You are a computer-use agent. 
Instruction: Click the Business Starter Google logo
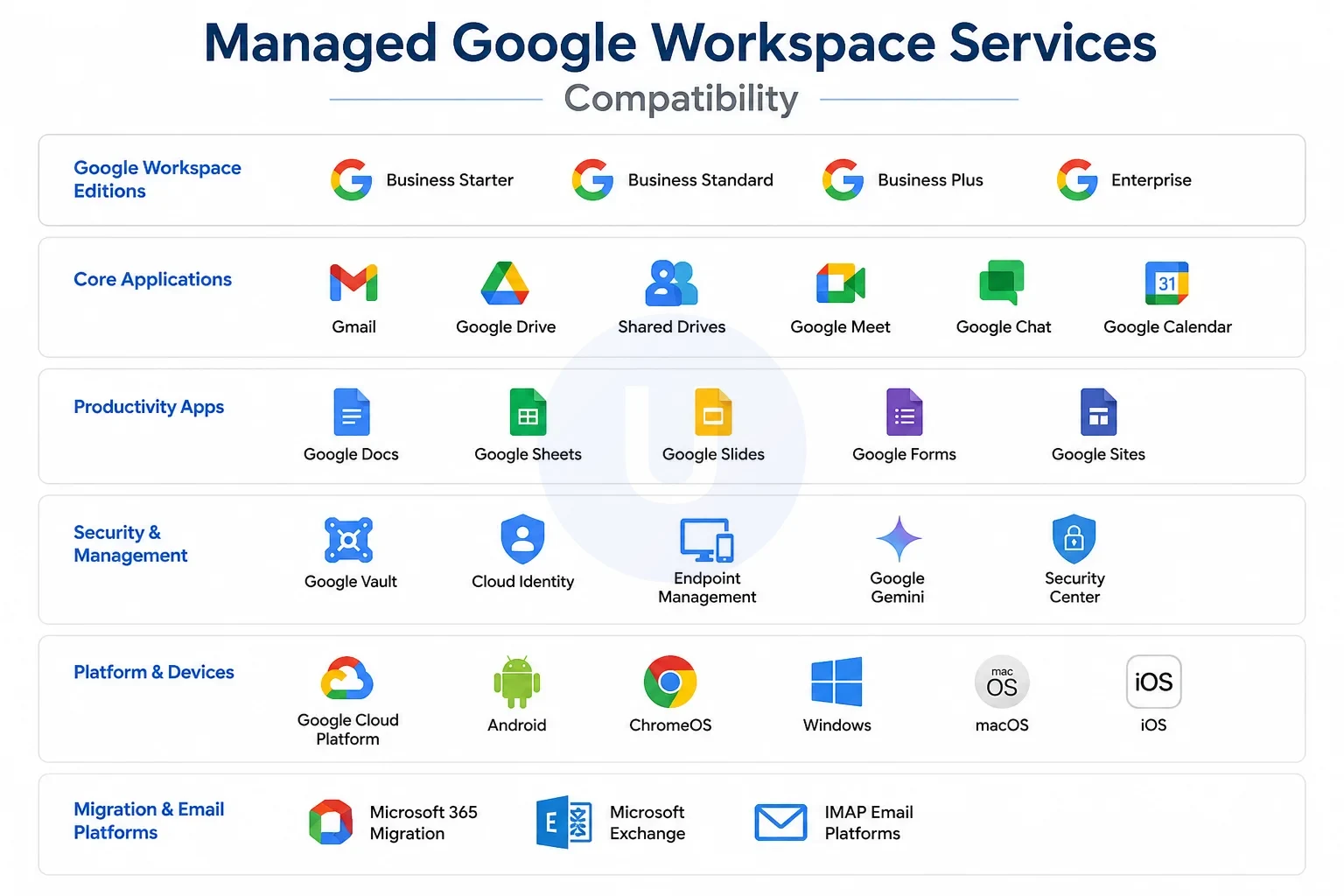pyautogui.click(x=352, y=179)
